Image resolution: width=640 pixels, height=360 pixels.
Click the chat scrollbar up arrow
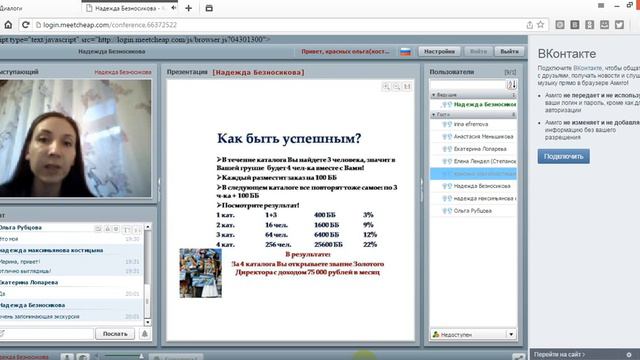[148, 227]
